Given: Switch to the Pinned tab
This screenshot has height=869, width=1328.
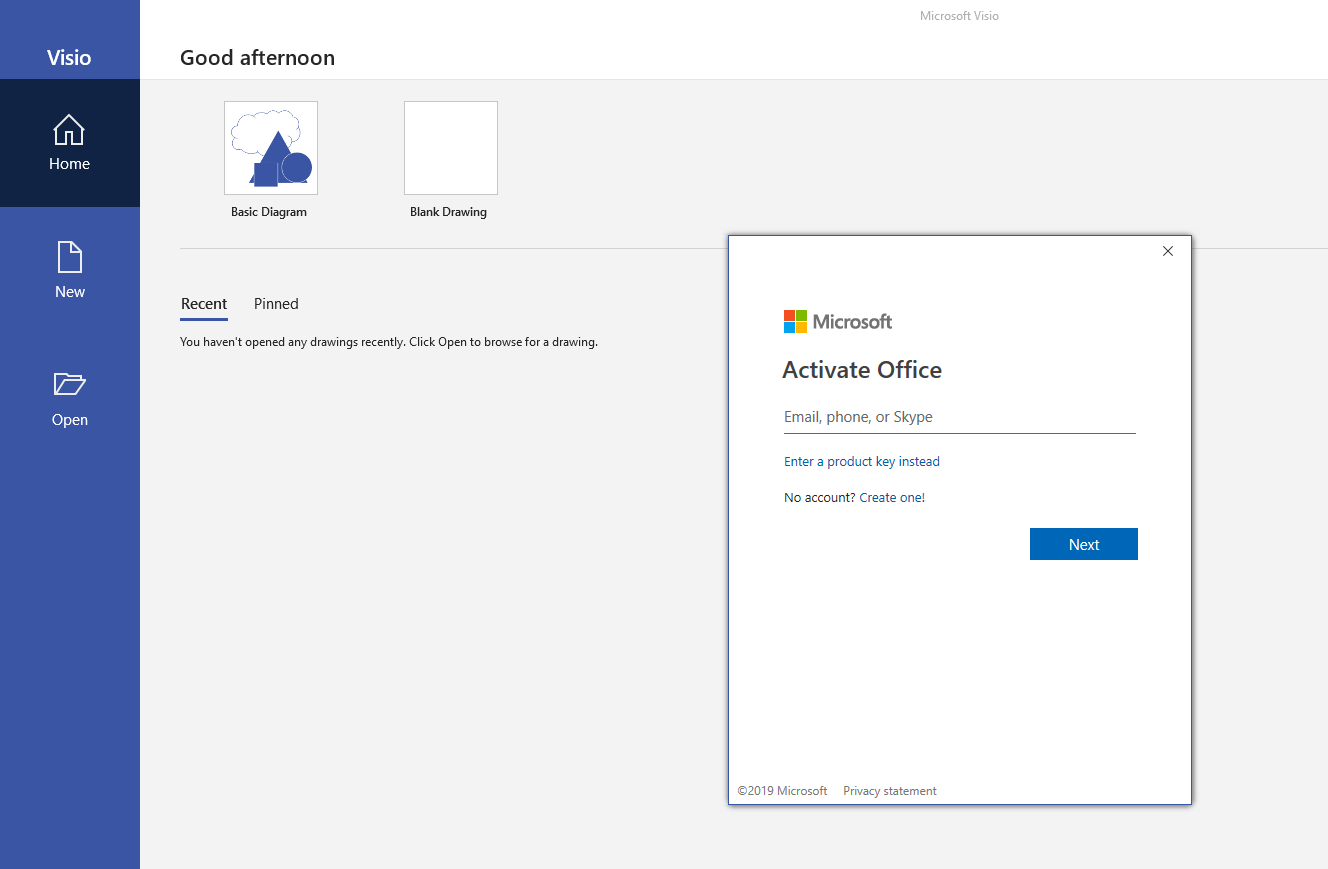Looking at the screenshot, I should tap(276, 304).
